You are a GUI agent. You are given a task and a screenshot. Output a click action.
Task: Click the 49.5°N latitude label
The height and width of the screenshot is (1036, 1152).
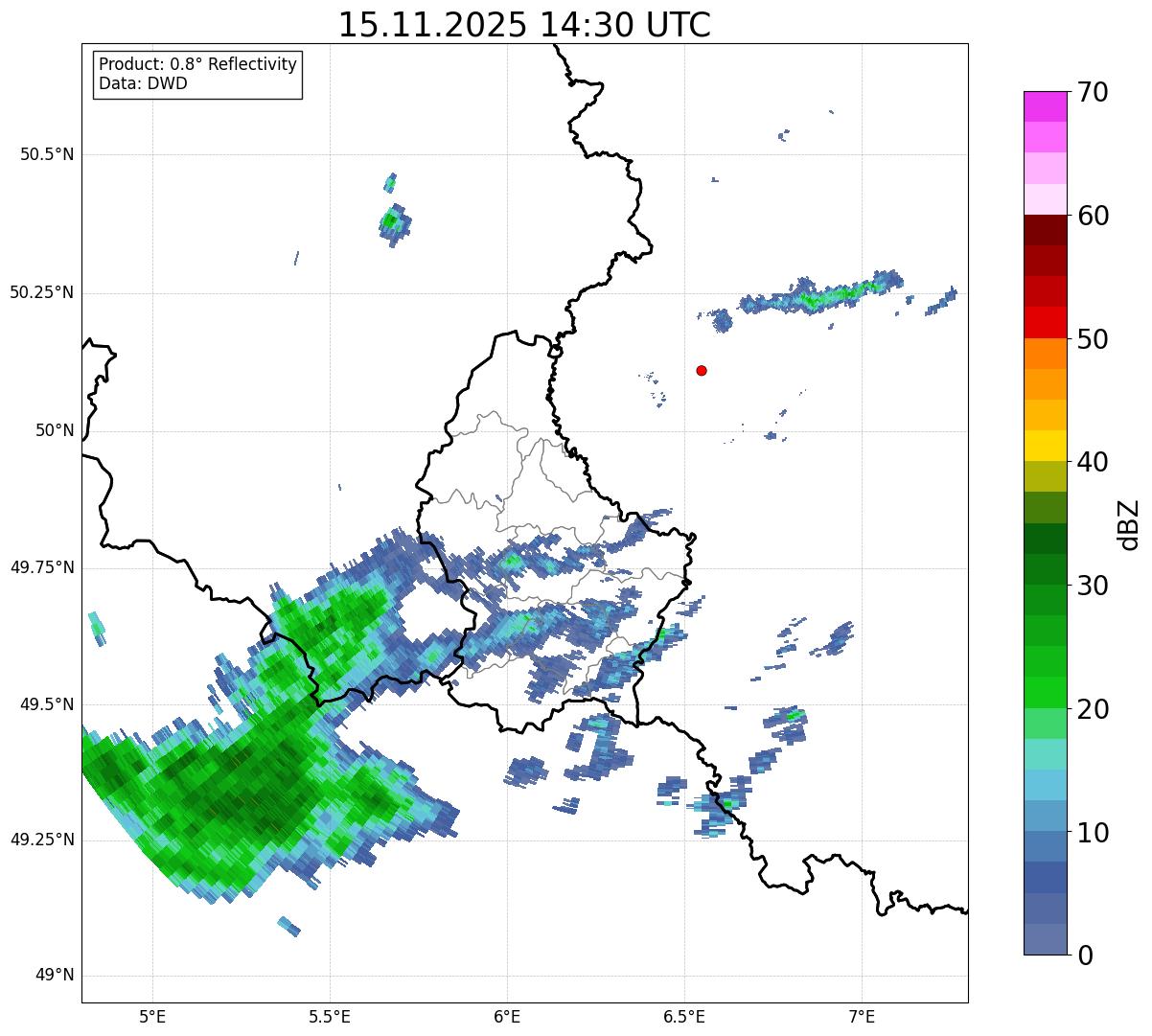pos(47,704)
